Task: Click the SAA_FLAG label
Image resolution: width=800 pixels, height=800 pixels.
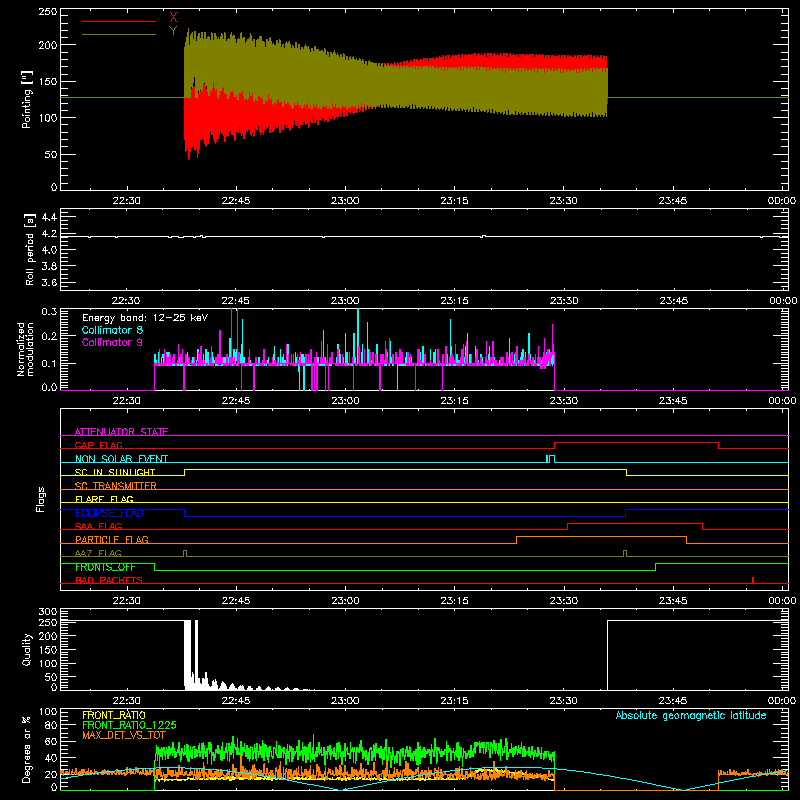Action: [98, 526]
